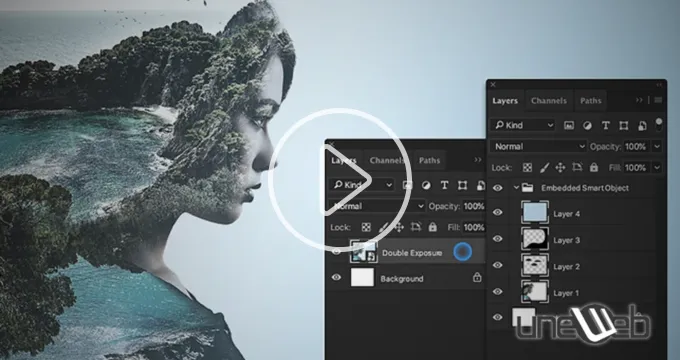Collapse right panel with top double arrows
Image resolution: width=680 pixels, height=360 pixels.
(x=659, y=85)
